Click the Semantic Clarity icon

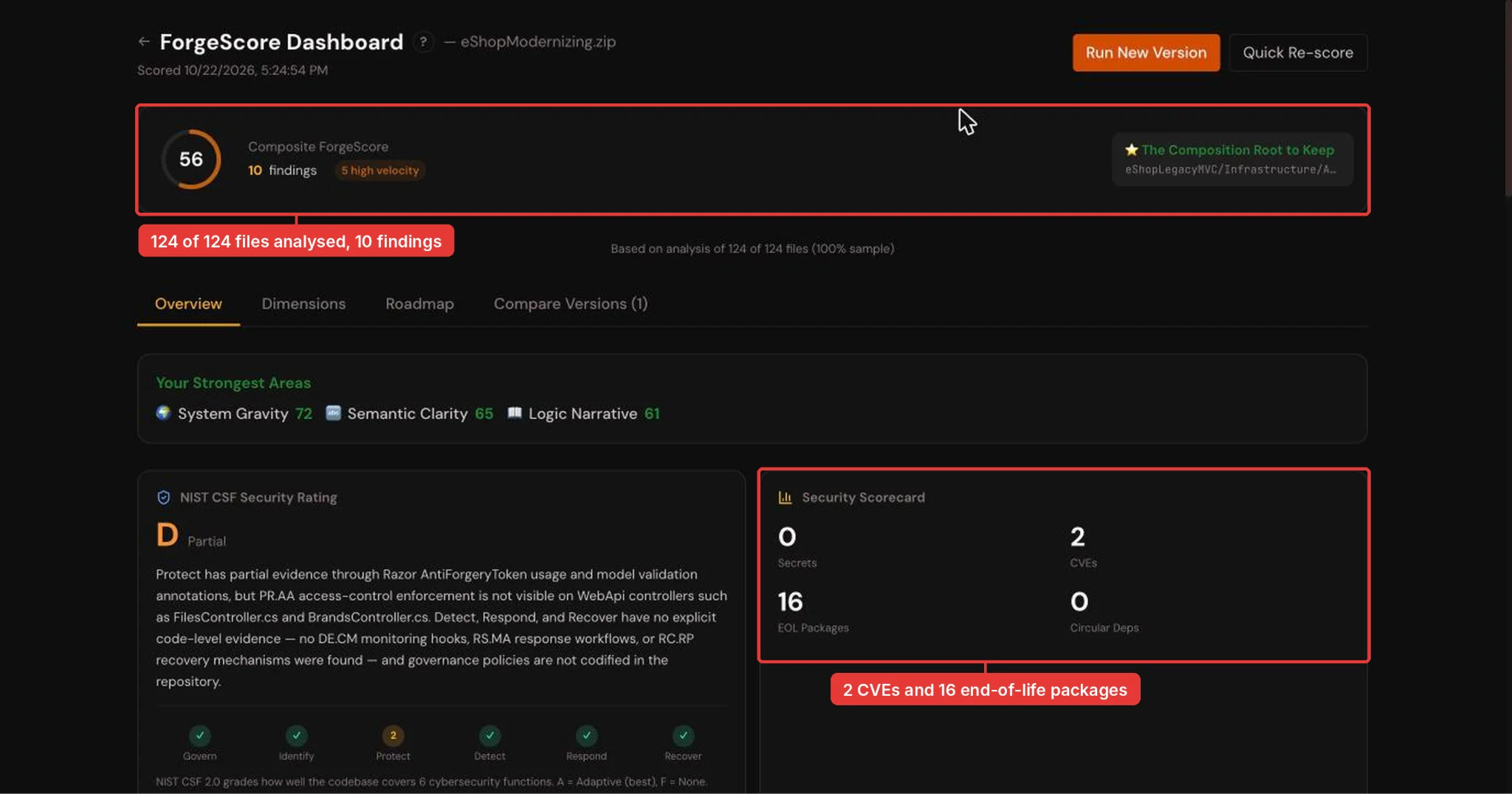click(334, 413)
